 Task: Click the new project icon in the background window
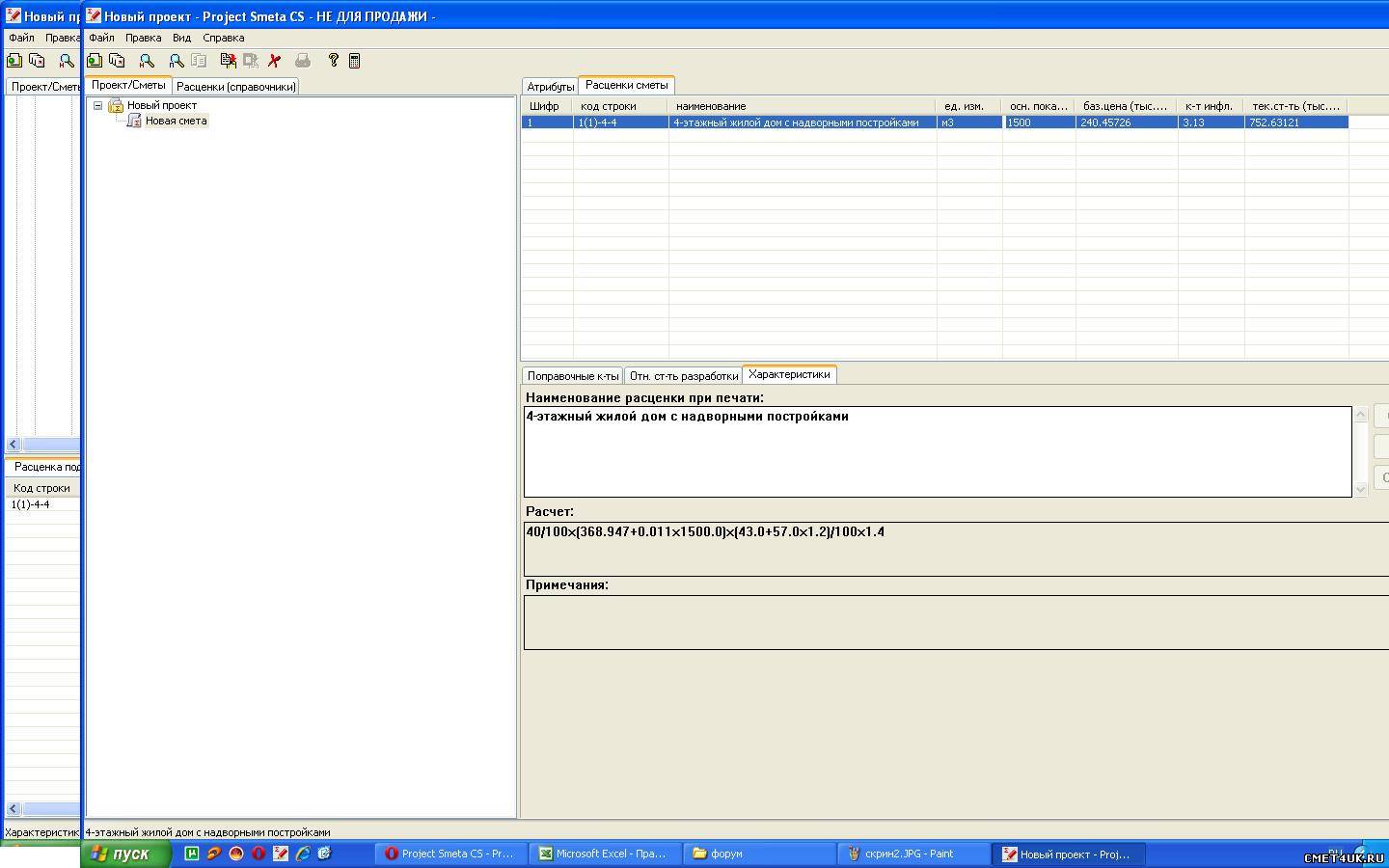(14, 61)
